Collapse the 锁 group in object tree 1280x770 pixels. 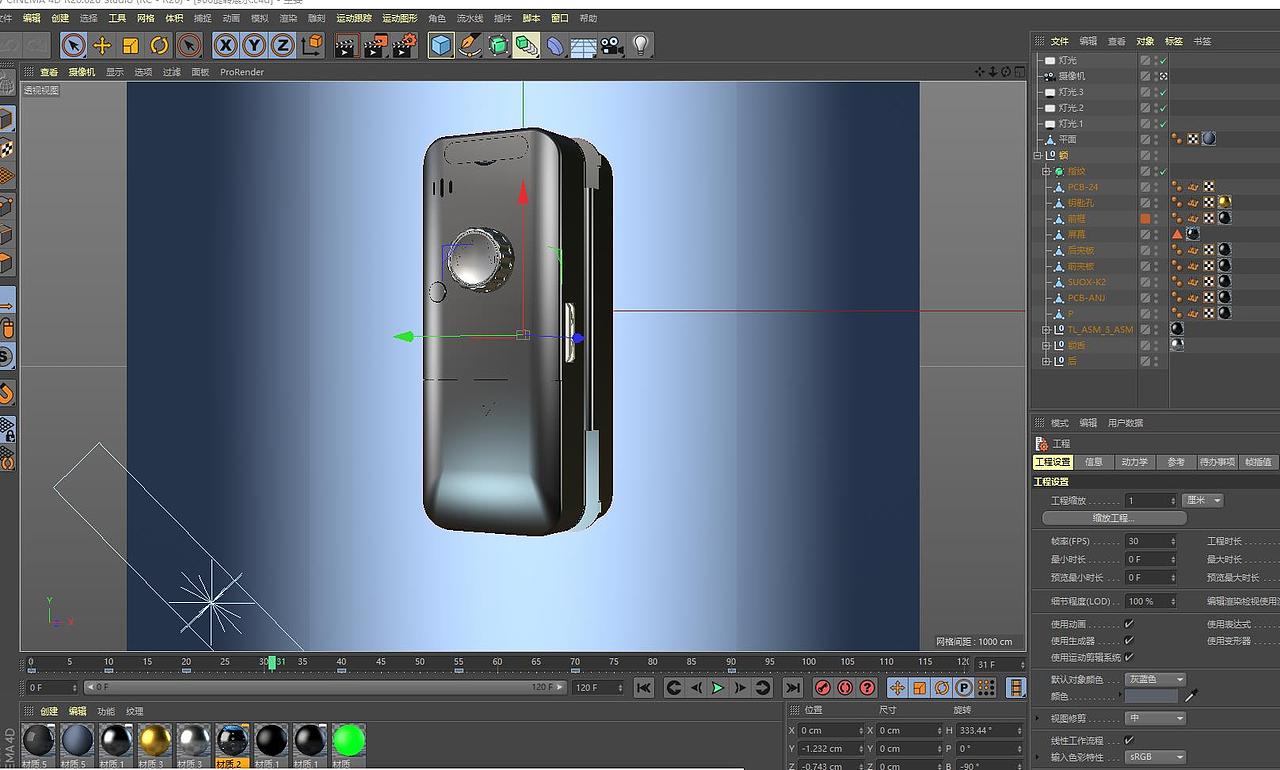click(1037, 155)
